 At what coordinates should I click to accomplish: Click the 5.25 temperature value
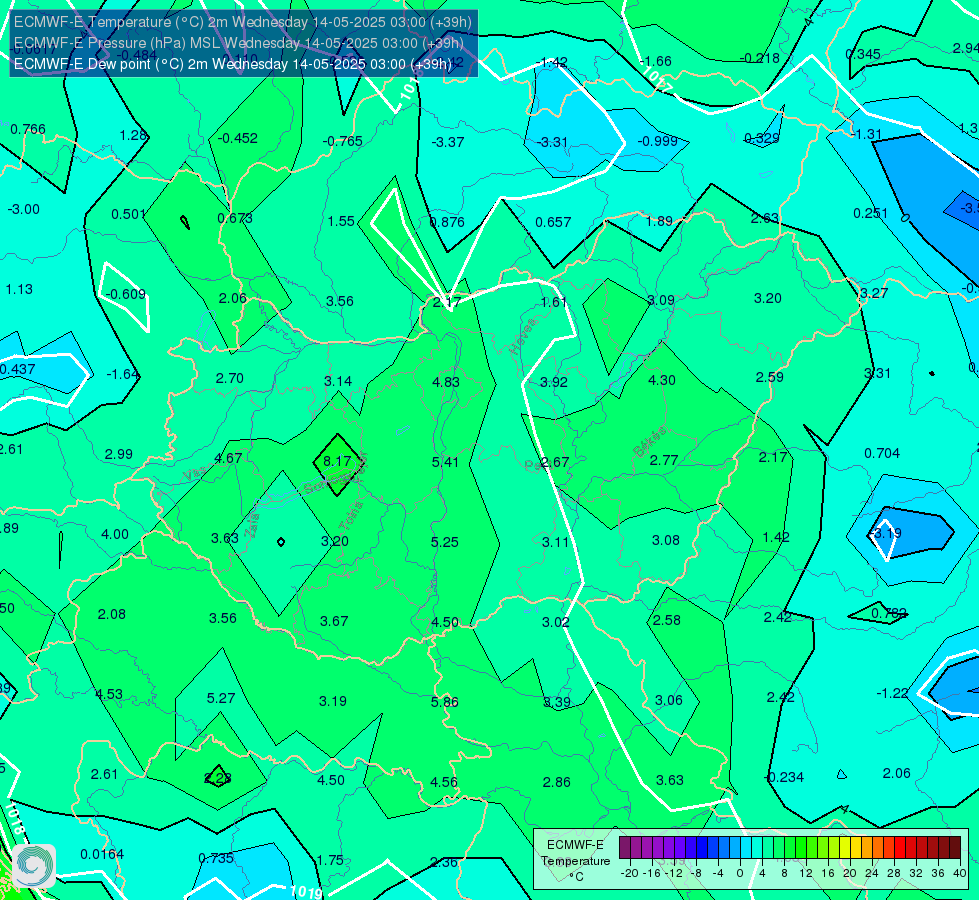point(445,542)
